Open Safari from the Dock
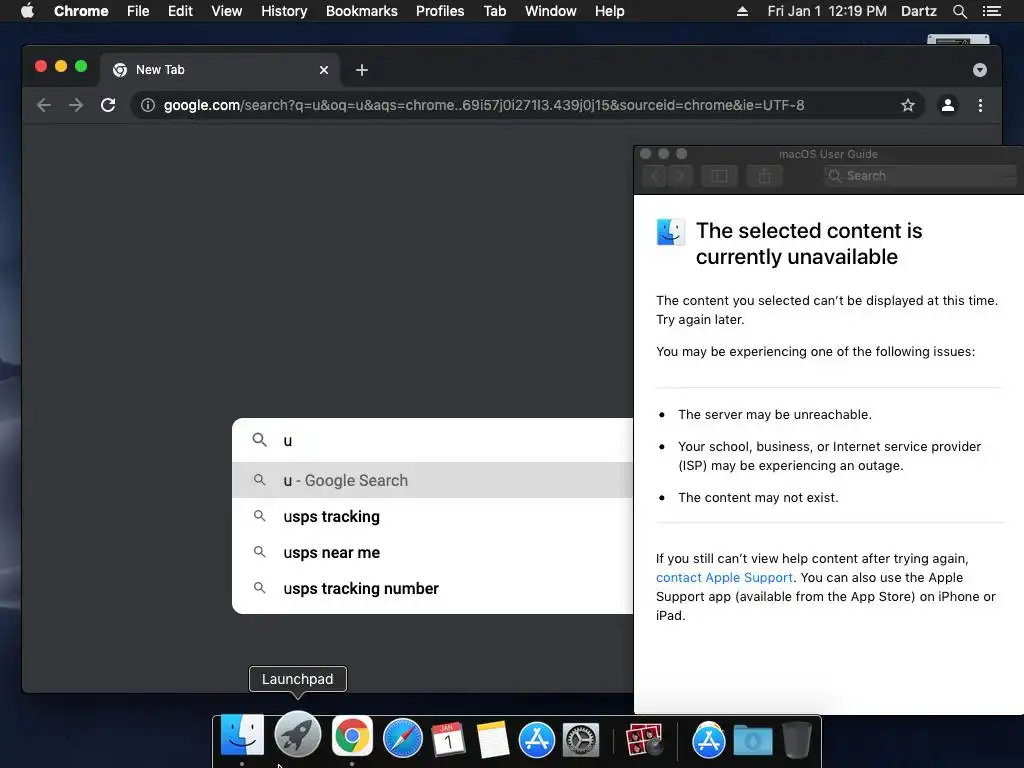This screenshot has width=1024, height=768. click(402, 738)
